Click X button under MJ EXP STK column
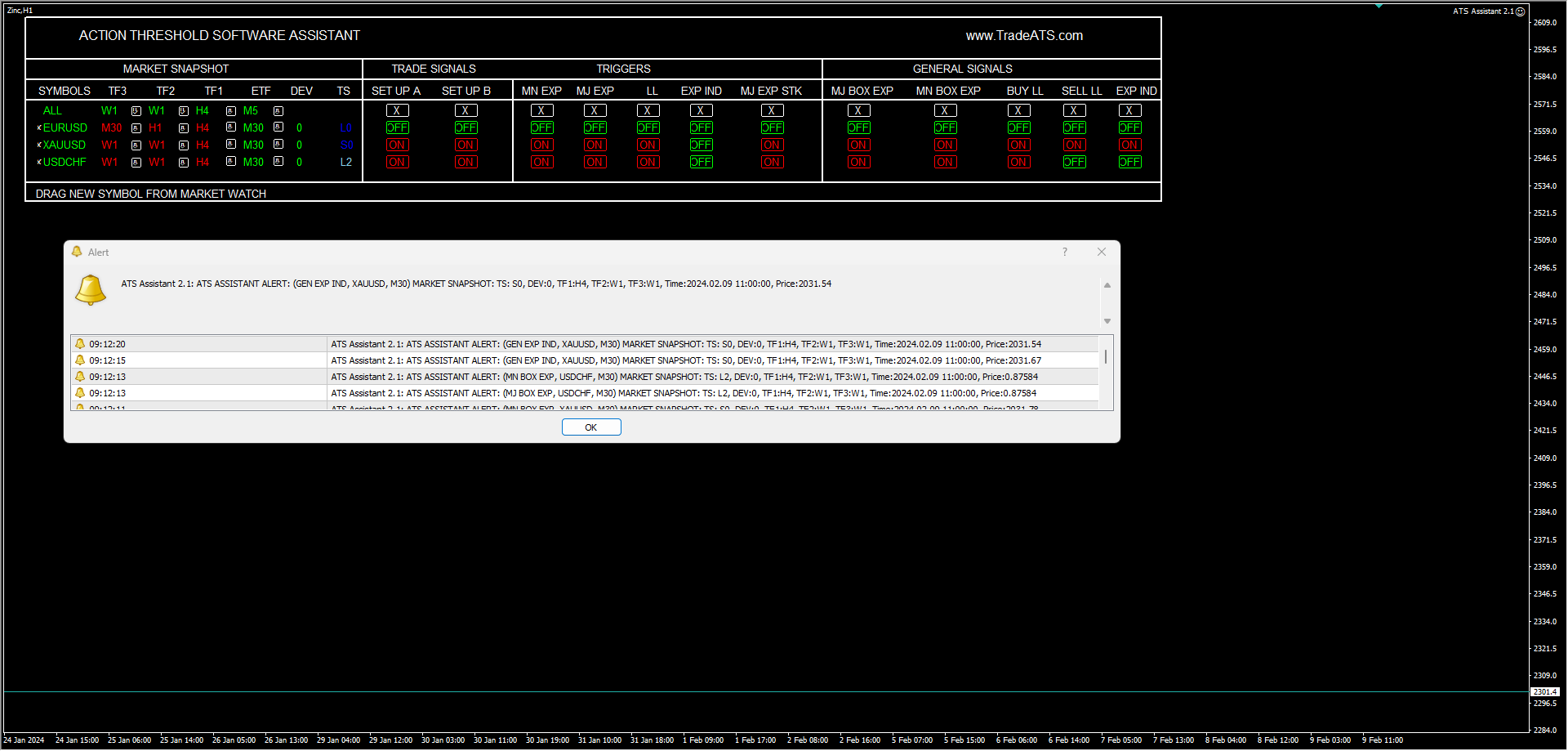The image size is (1568, 751). 772,111
